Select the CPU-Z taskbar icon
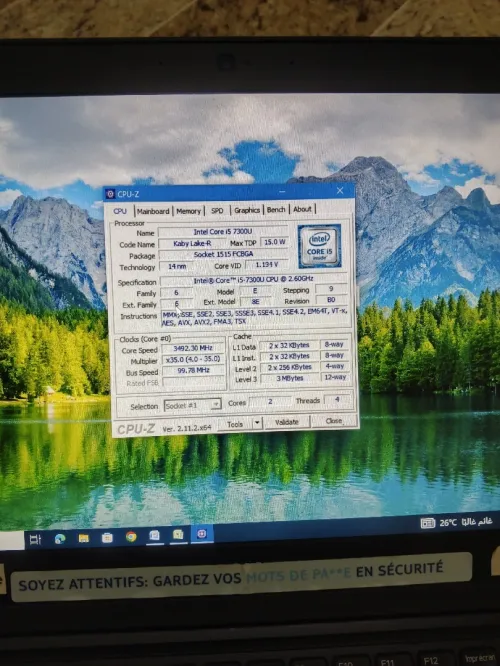This screenshot has width=500, height=666. (x=202, y=533)
